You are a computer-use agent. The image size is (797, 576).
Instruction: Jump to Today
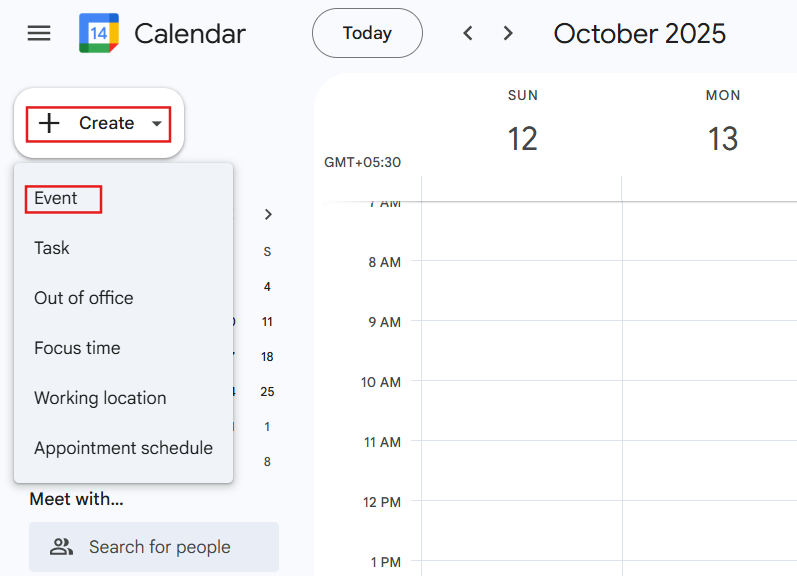[367, 33]
